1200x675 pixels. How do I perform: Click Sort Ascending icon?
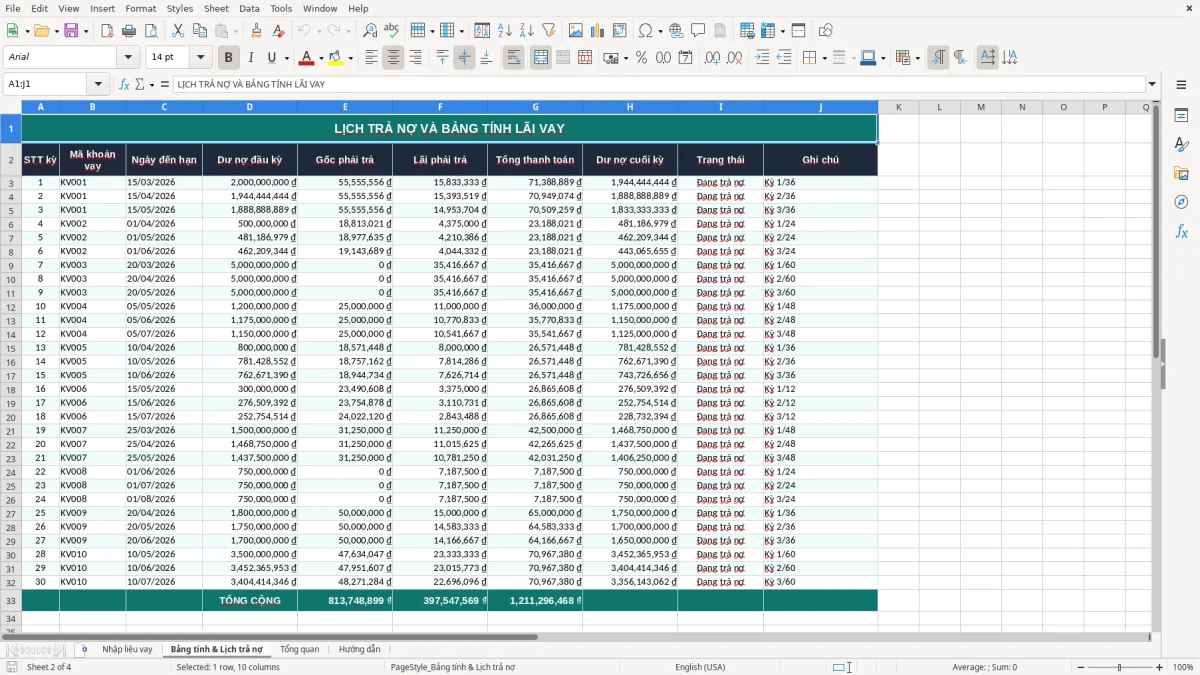point(505,31)
